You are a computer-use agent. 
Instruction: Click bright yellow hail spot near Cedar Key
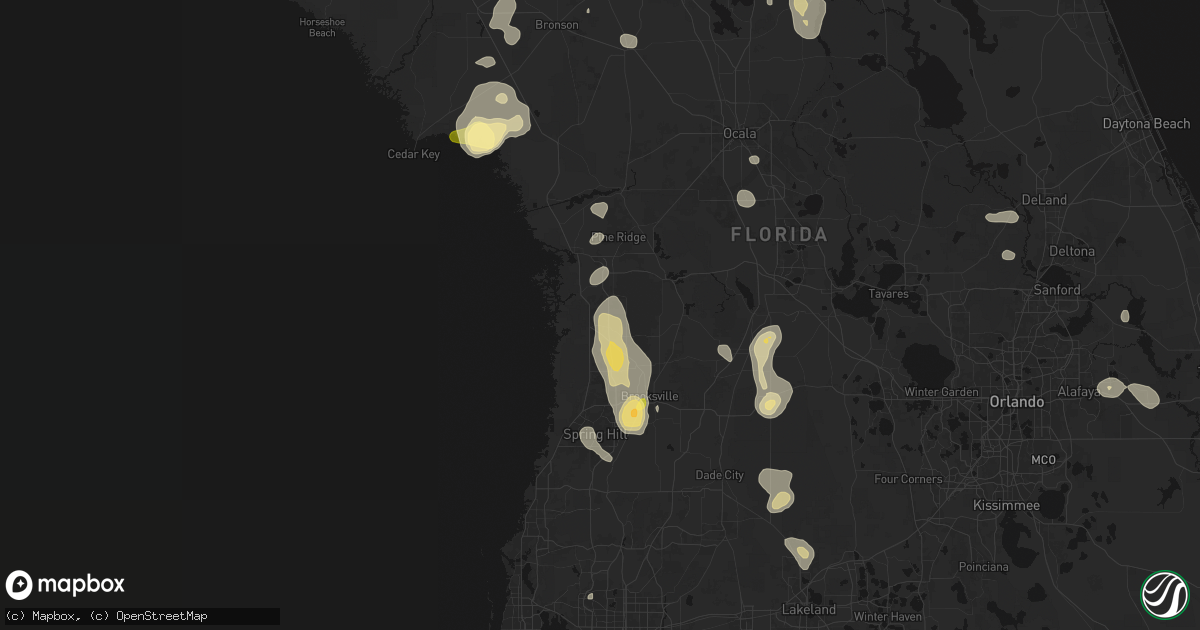pos(481,136)
